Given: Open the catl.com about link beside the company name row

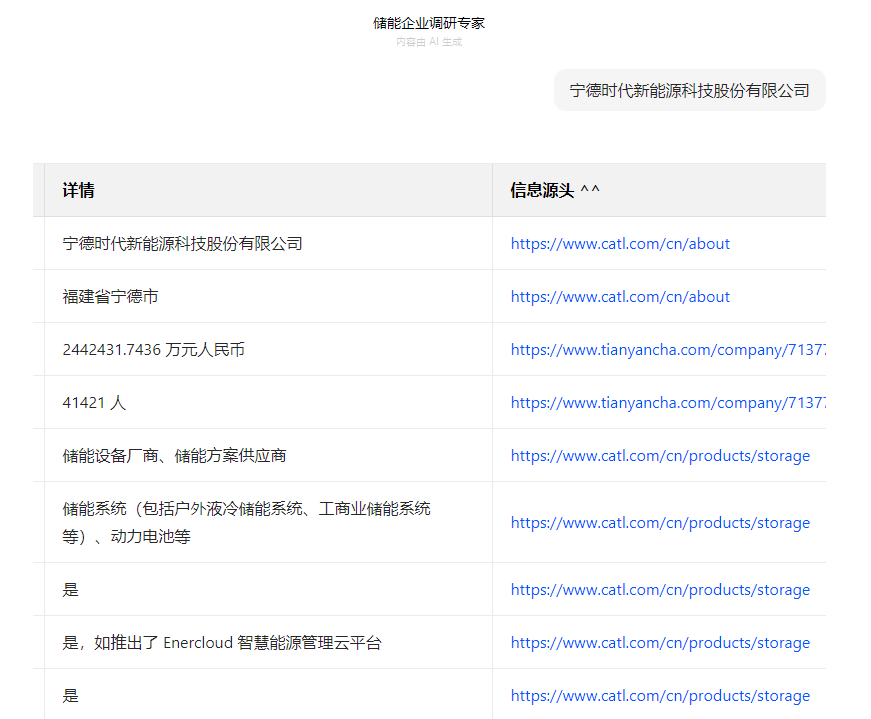Looking at the screenshot, I should click(x=620, y=244).
